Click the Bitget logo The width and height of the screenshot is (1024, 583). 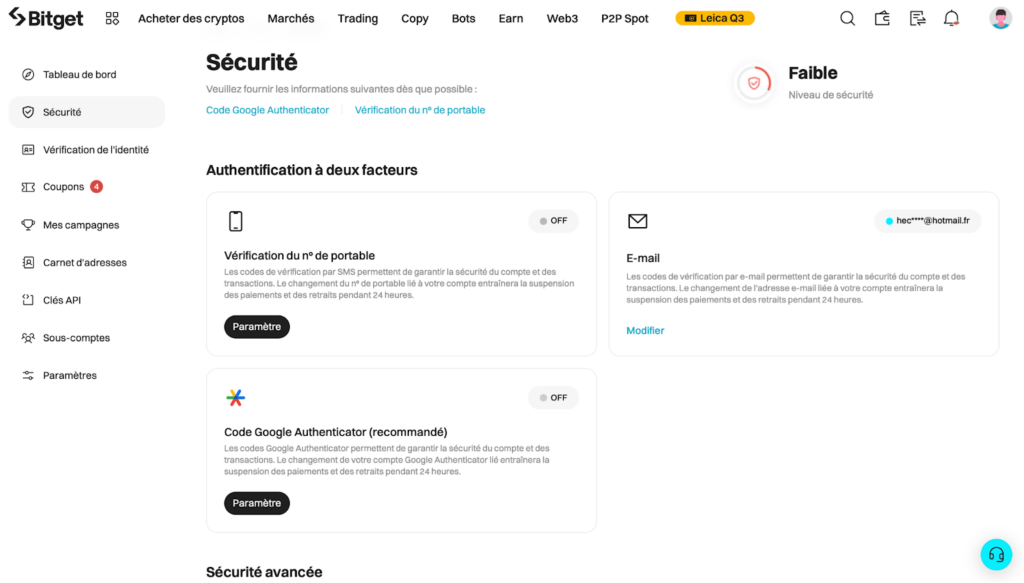[46, 17]
